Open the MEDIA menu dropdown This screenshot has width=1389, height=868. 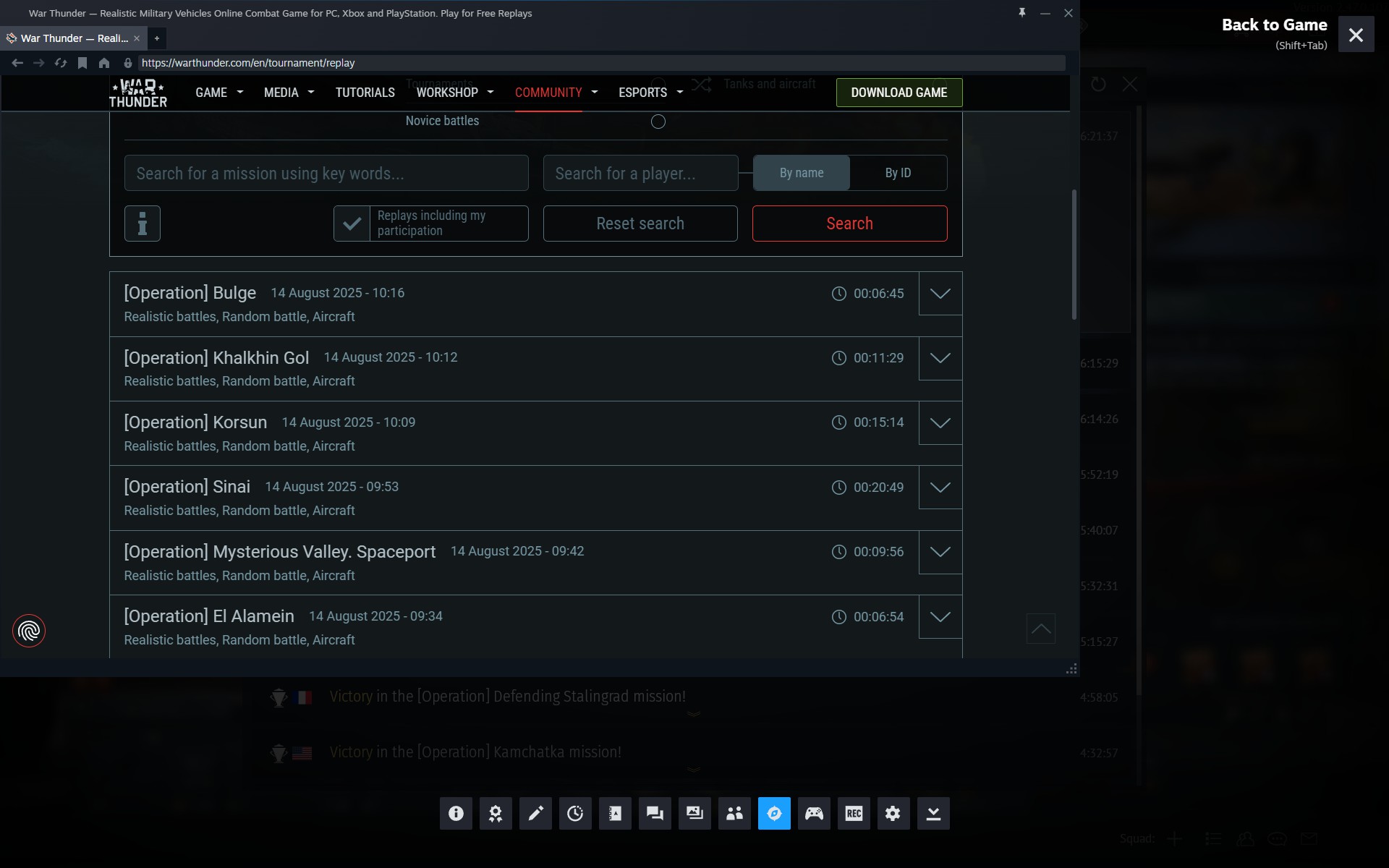tap(289, 93)
